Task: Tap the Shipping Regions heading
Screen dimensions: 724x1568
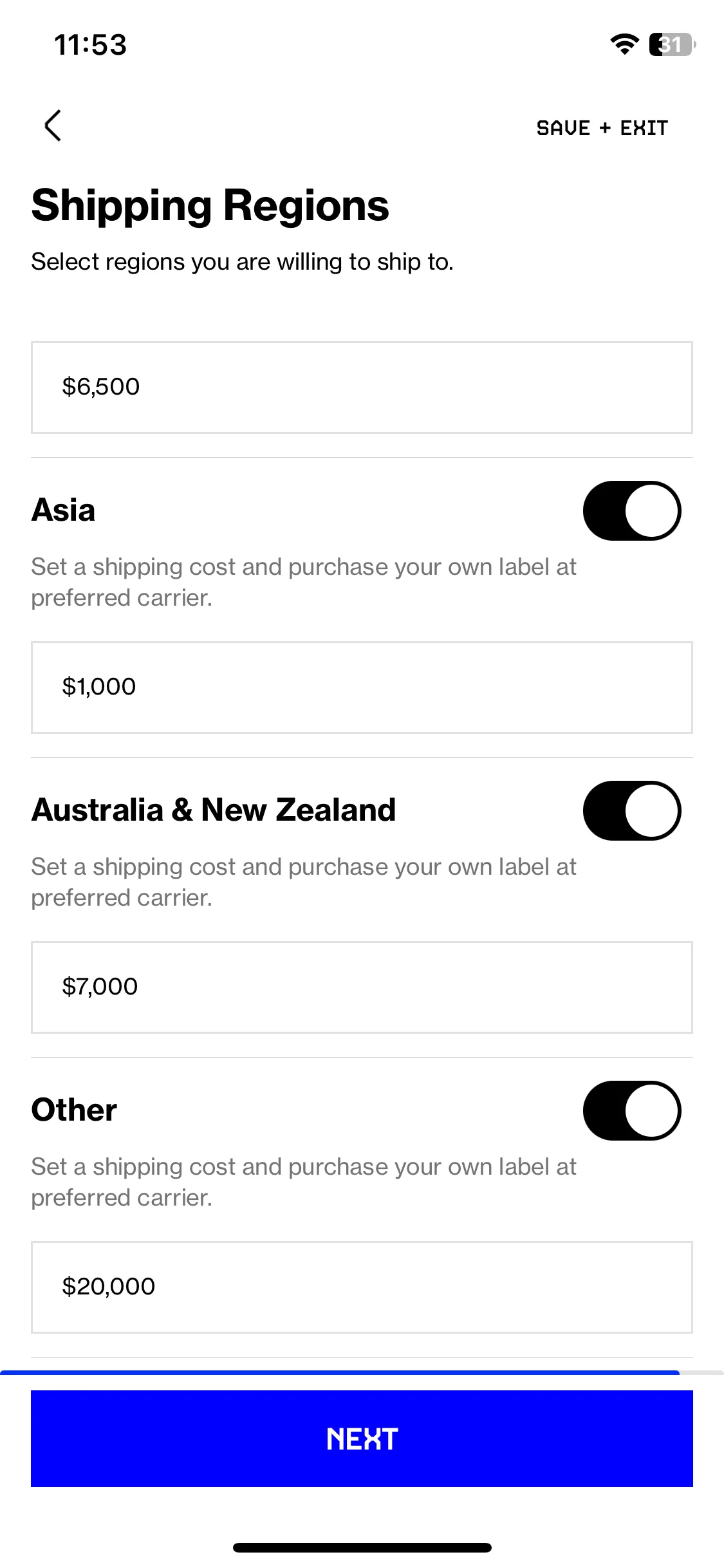Action: click(210, 206)
